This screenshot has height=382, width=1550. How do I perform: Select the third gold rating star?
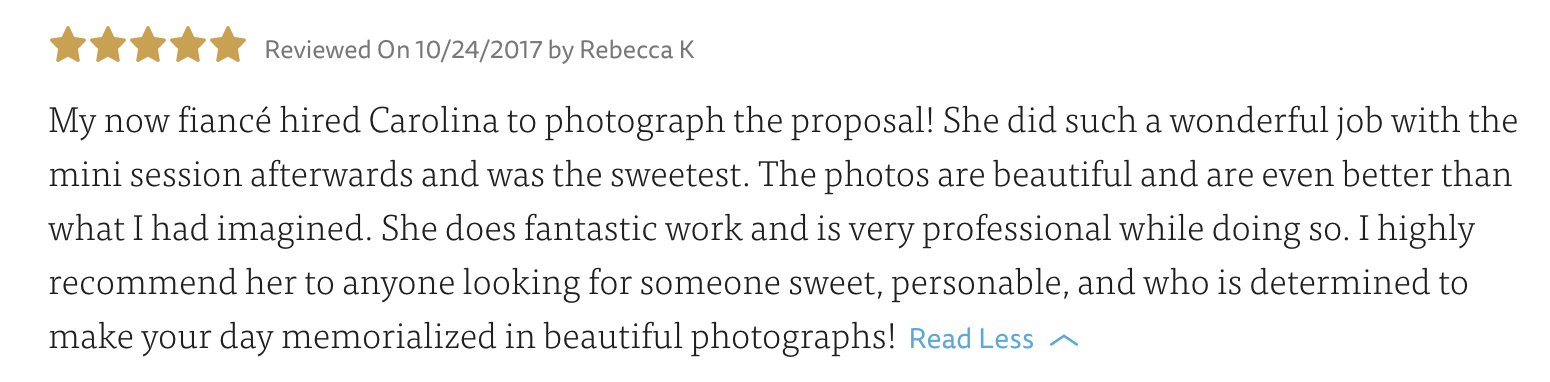(148, 46)
